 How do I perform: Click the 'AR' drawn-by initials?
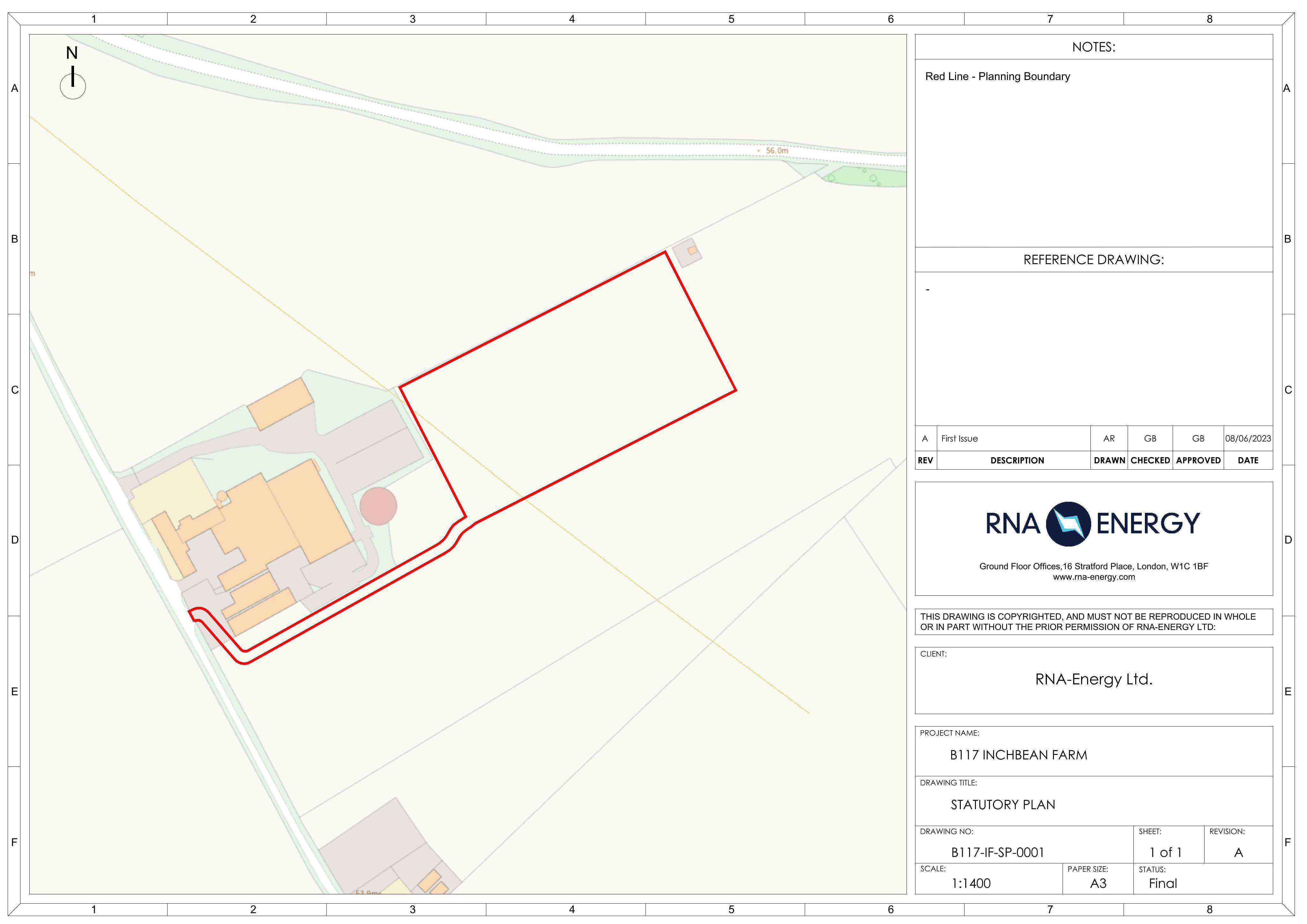(x=1109, y=438)
